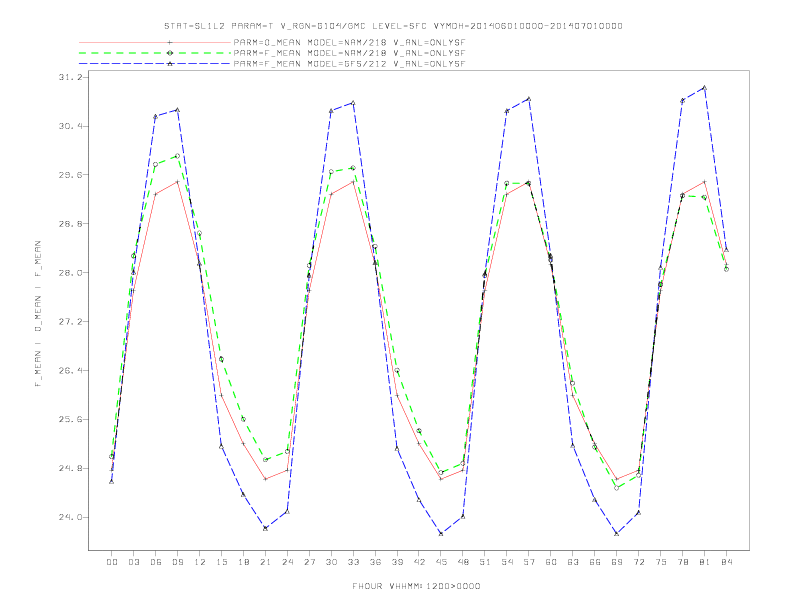
Task: Select legend entry PARM=O_MEAN MODEL=NAM/218
Action: (x=349, y=42)
